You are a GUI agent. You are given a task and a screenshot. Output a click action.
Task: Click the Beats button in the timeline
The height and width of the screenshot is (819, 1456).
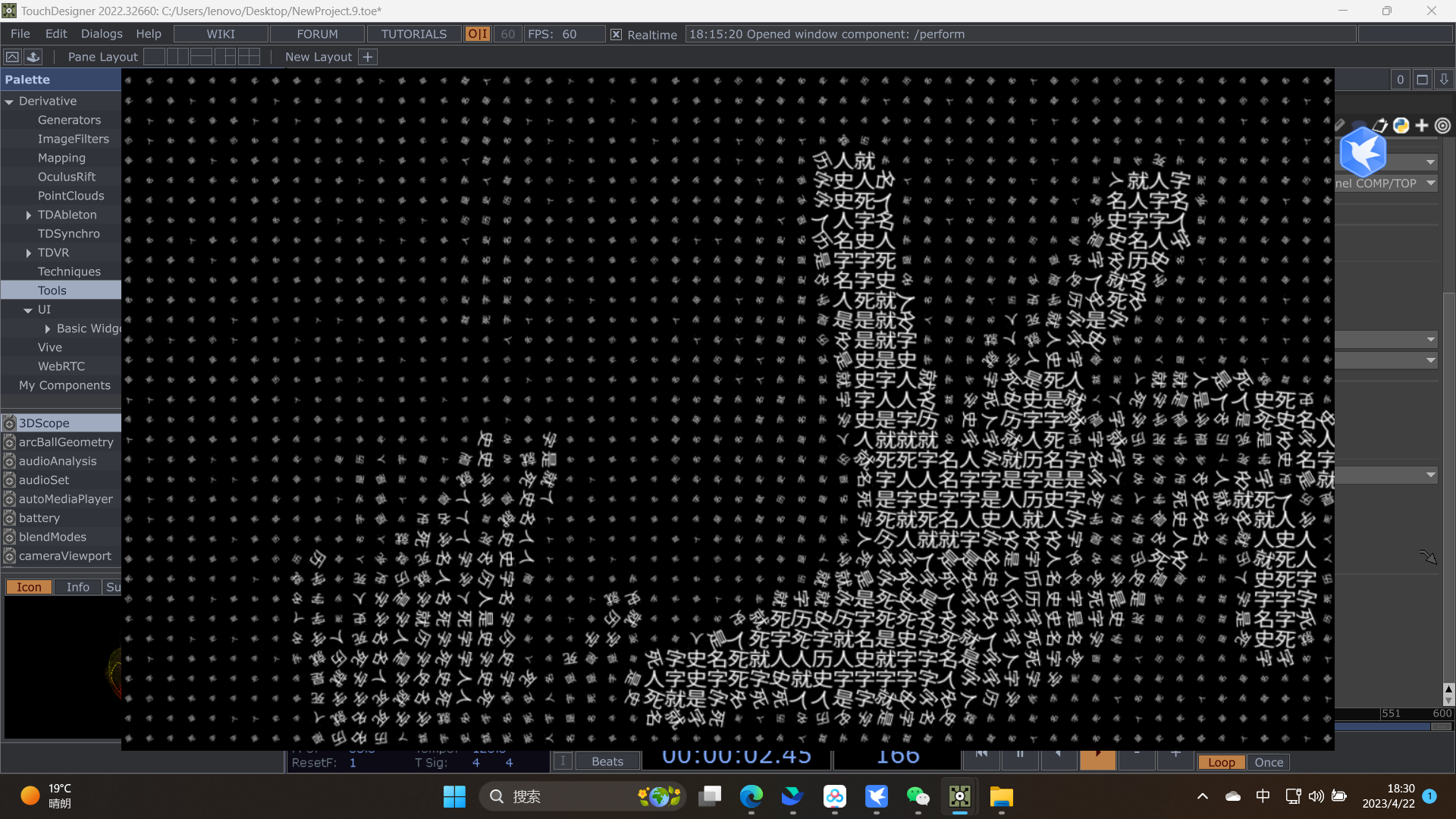click(x=607, y=761)
